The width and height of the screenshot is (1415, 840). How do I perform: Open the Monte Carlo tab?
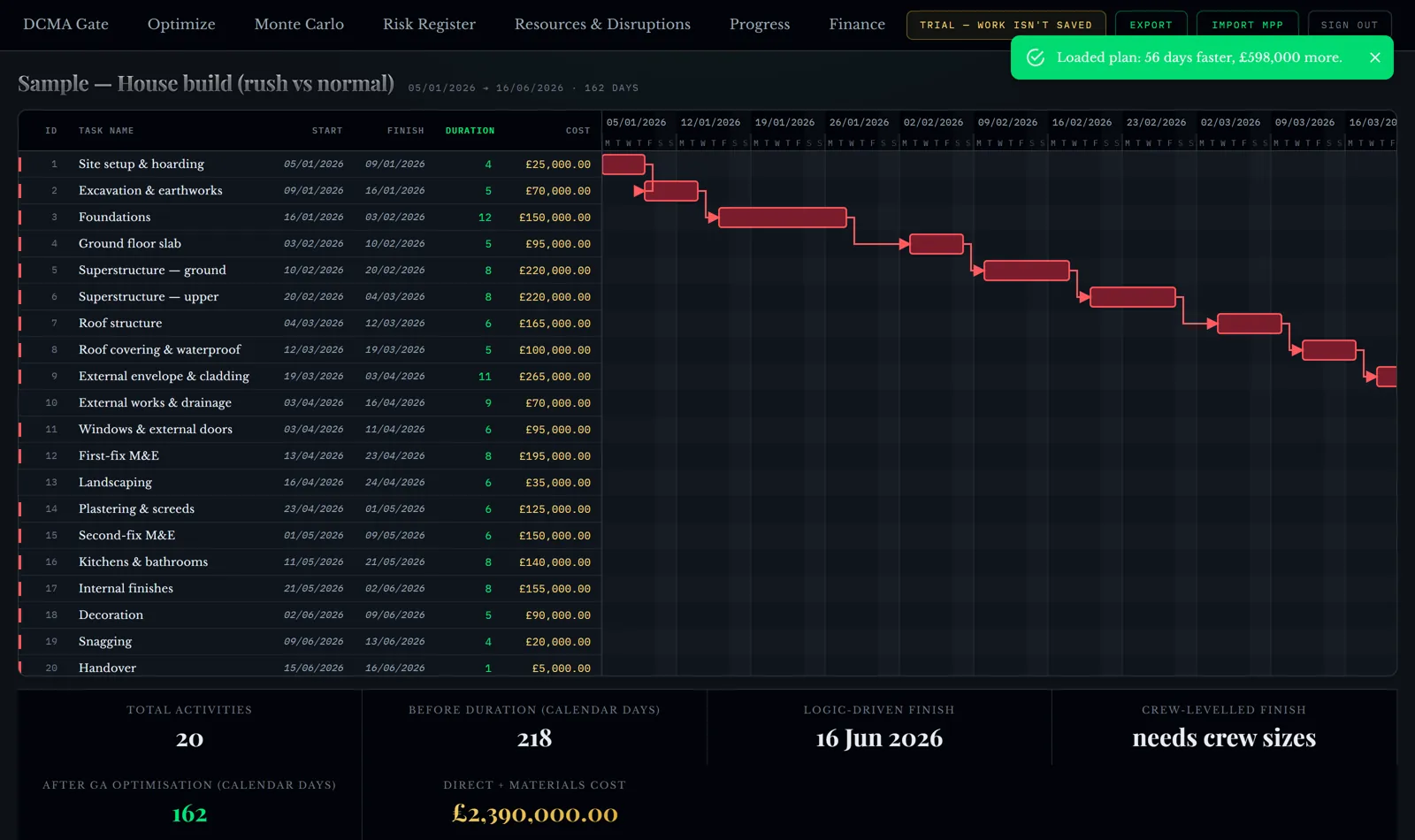pyautogui.click(x=299, y=24)
